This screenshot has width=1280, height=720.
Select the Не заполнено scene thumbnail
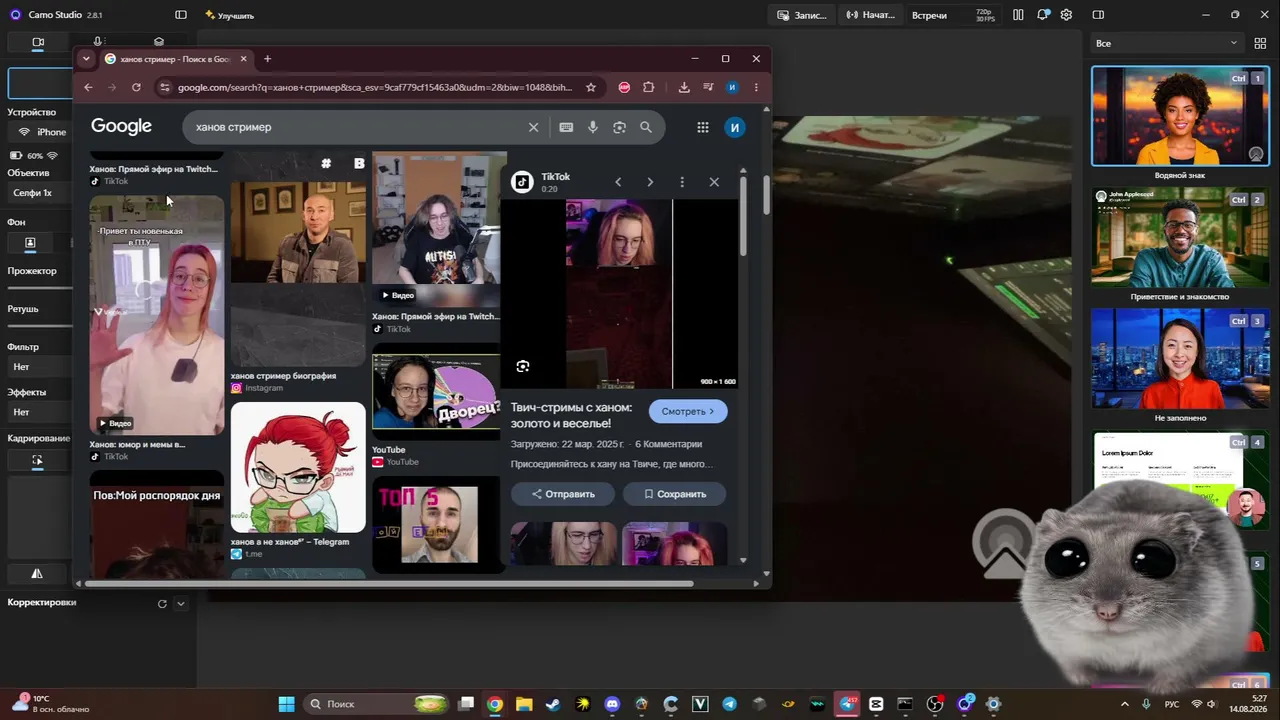(1180, 358)
